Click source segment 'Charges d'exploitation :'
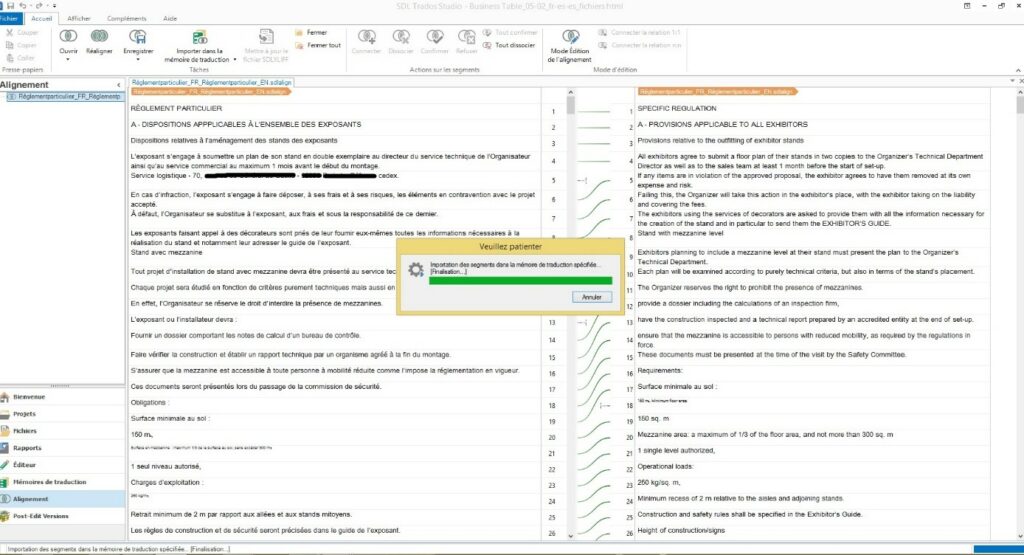Screen dimensions: 1024x555 [167, 483]
